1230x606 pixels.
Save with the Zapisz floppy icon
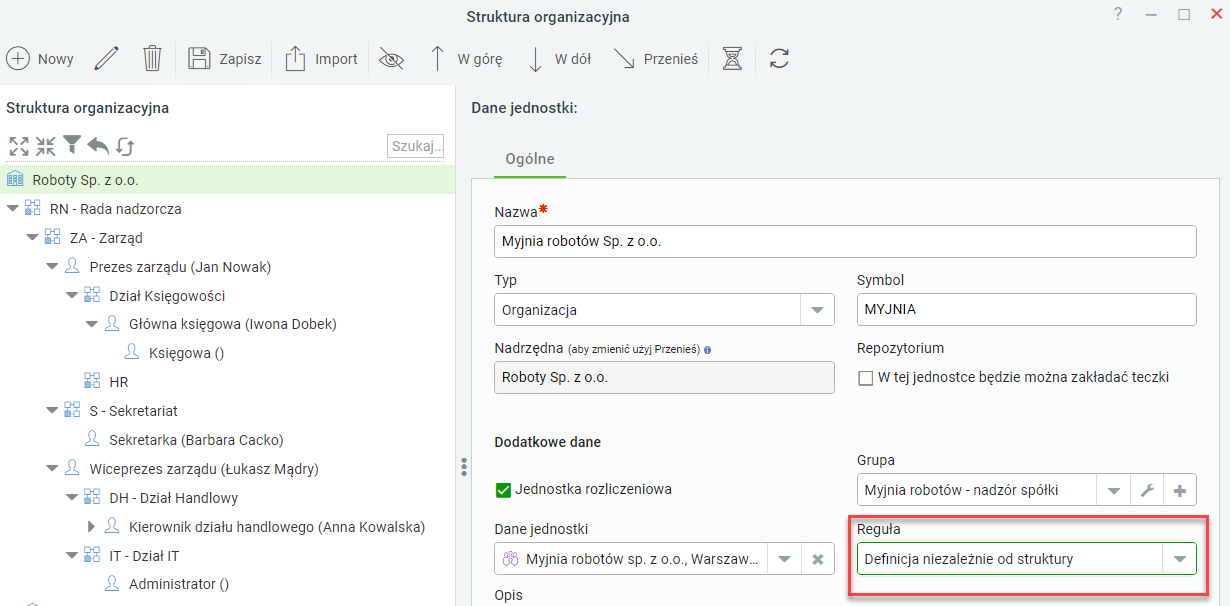[x=199, y=59]
